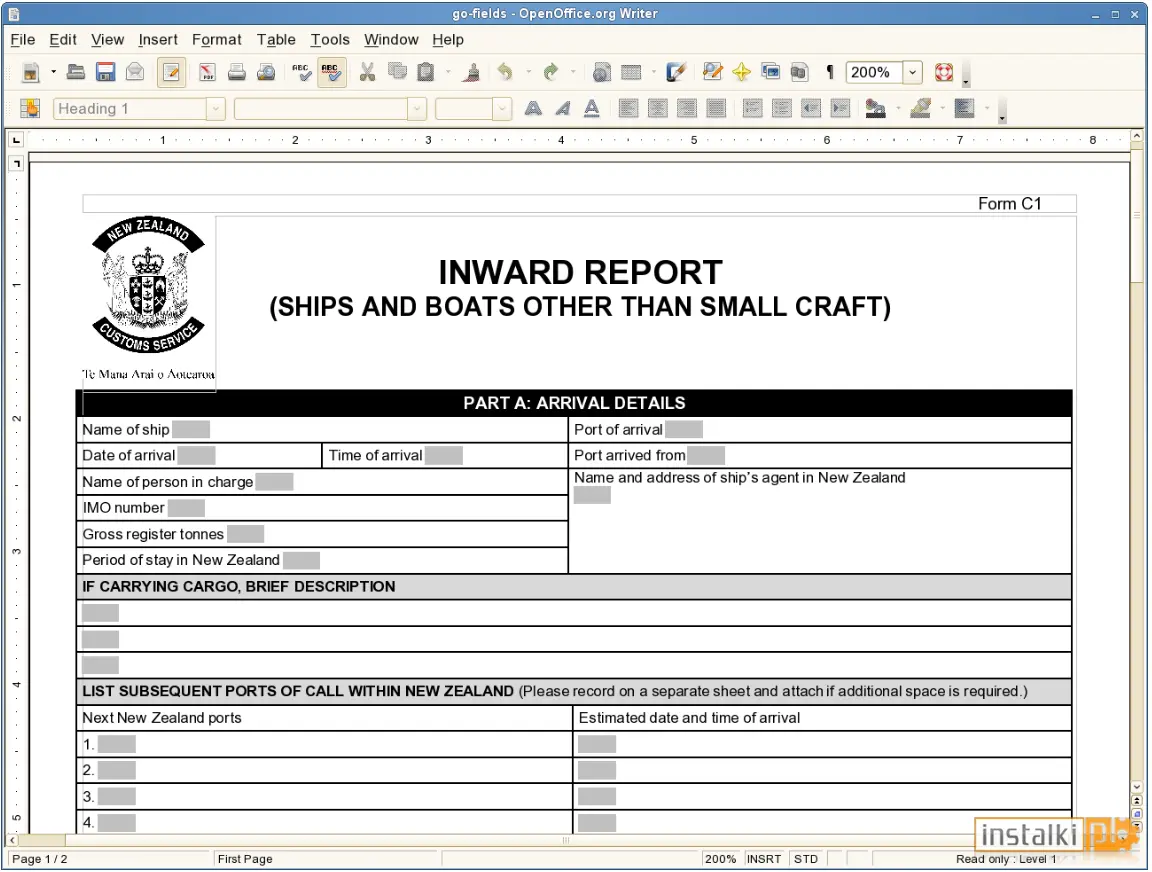This screenshot has height=872, width=1152.
Task: Open the Format menu
Action: coord(216,40)
